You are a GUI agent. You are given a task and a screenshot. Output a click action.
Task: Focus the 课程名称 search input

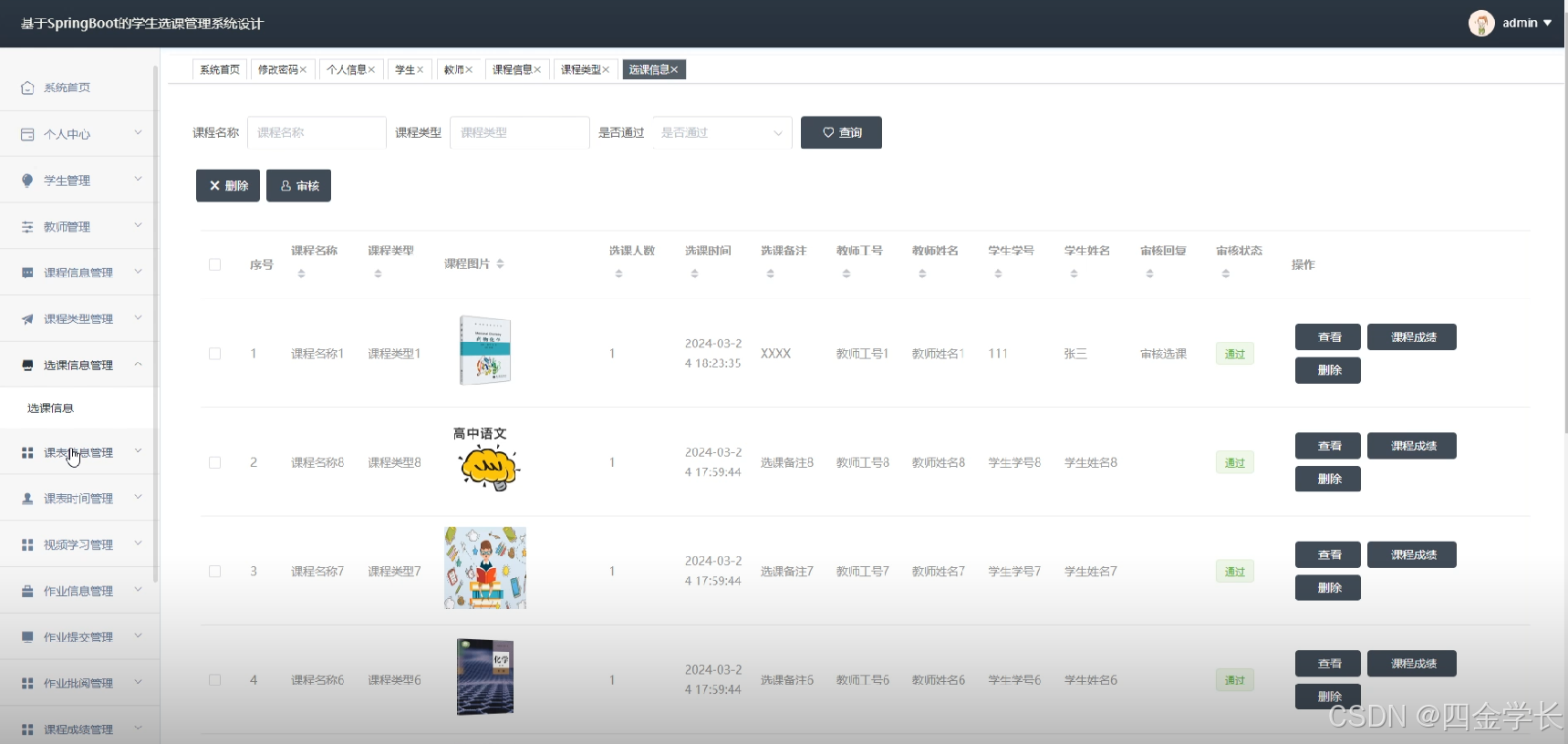tap(317, 133)
